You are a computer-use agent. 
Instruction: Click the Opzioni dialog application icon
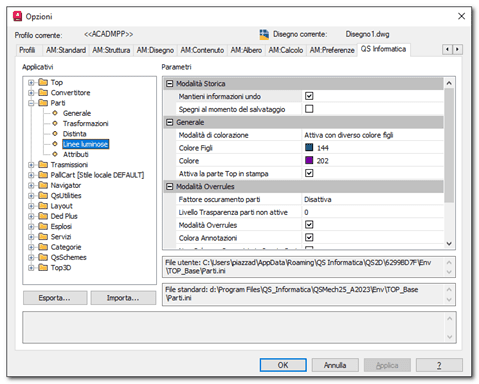[17, 16]
